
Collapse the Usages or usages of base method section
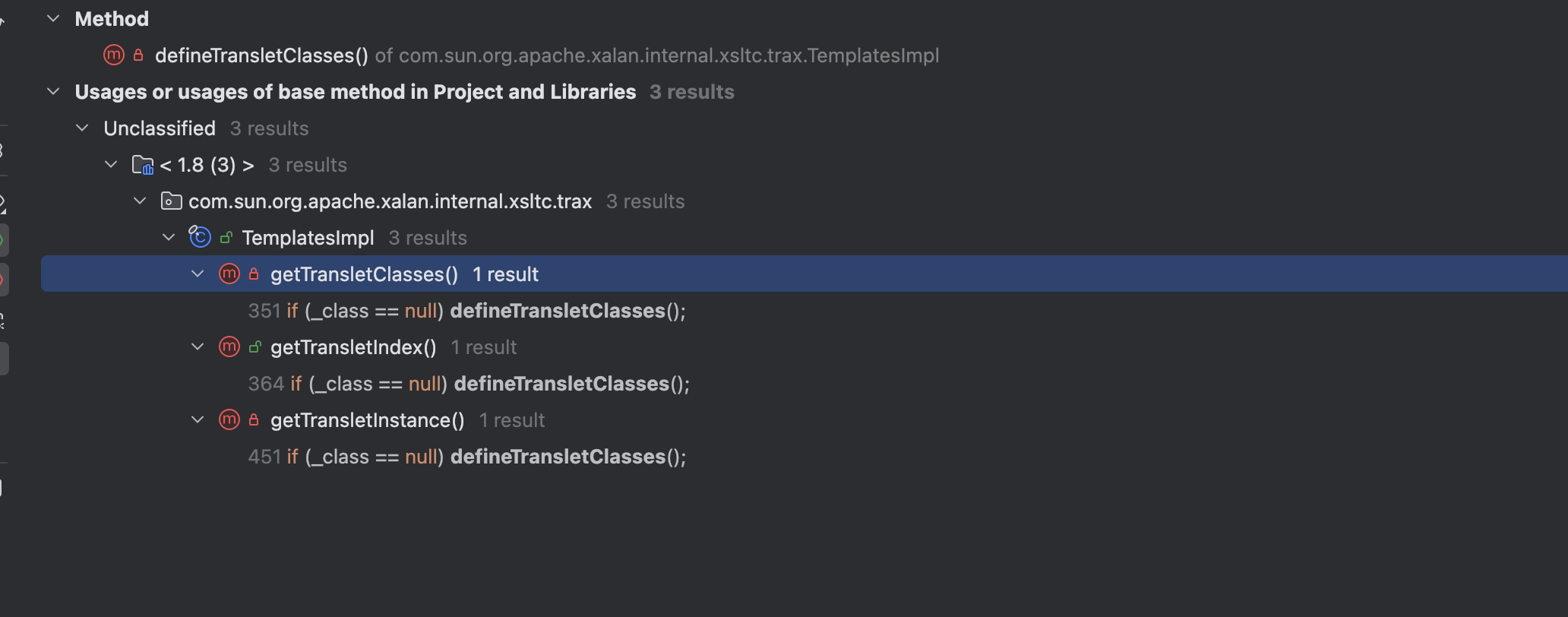tap(53, 91)
